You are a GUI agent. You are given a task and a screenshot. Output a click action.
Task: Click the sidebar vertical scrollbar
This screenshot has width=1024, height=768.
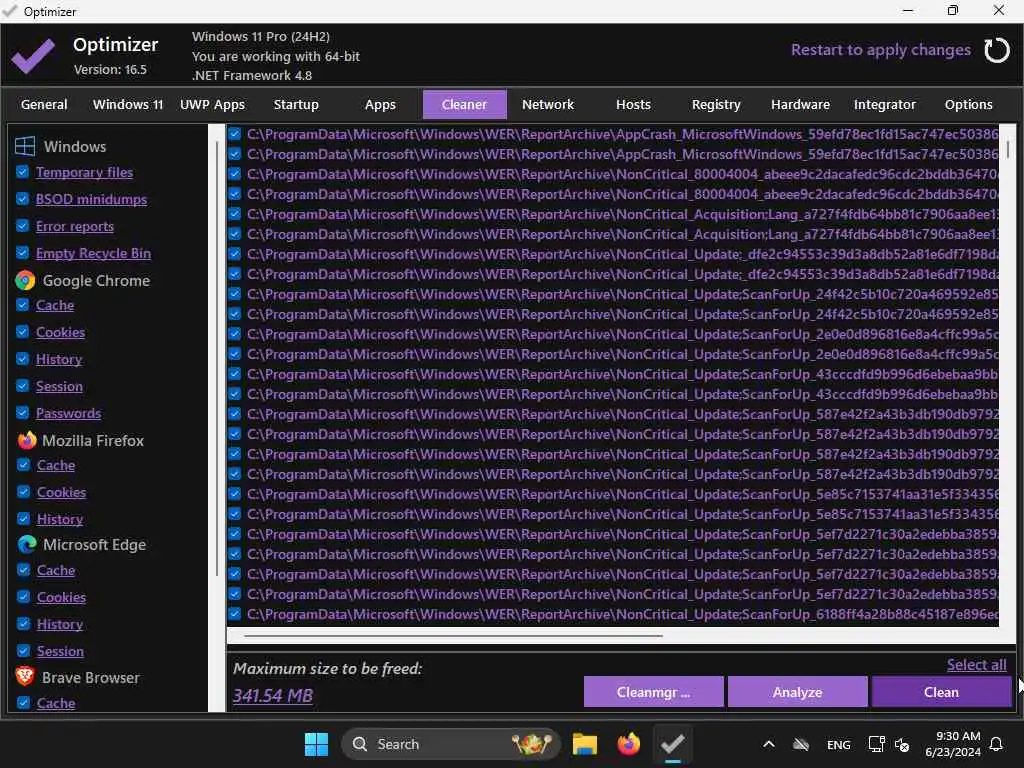[x=217, y=358]
